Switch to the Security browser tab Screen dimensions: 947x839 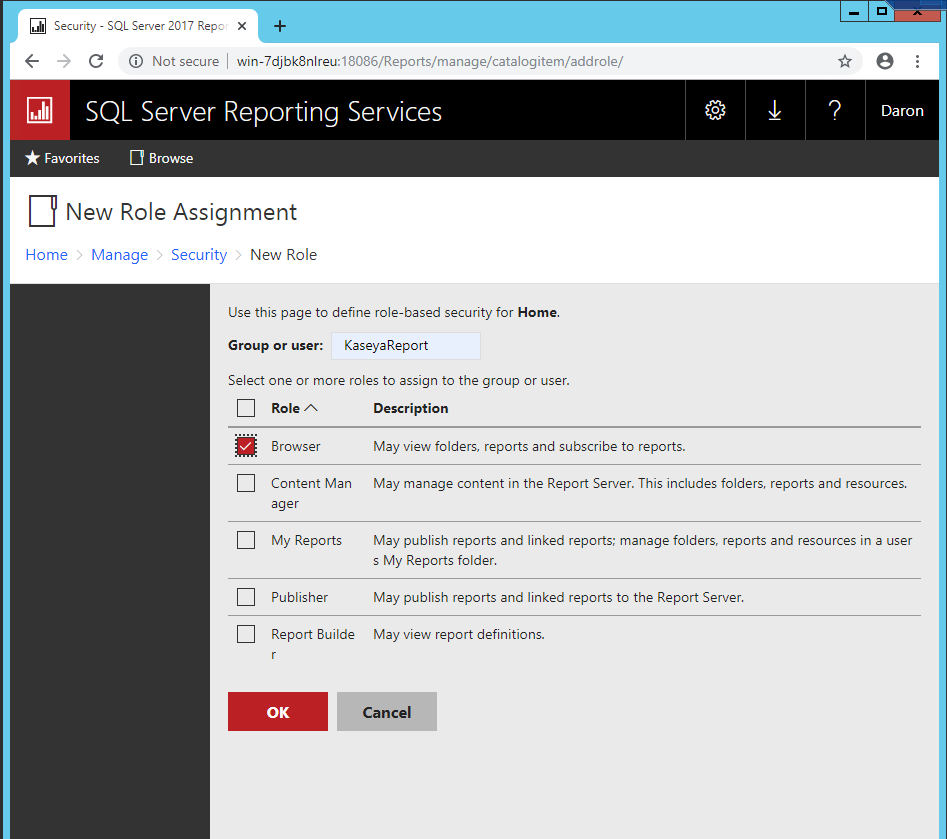click(138, 26)
